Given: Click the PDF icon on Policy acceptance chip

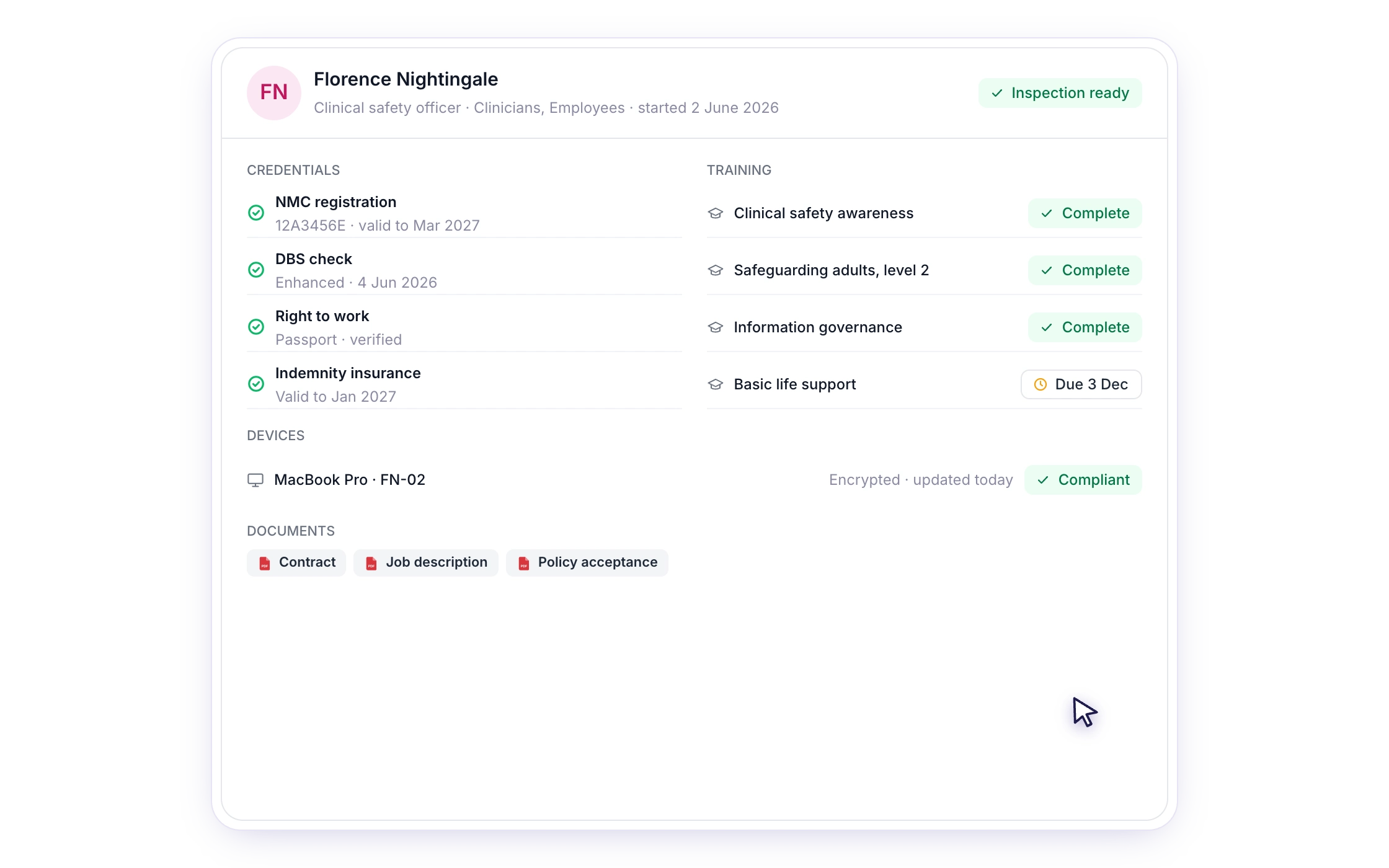Looking at the screenshot, I should [x=524, y=563].
